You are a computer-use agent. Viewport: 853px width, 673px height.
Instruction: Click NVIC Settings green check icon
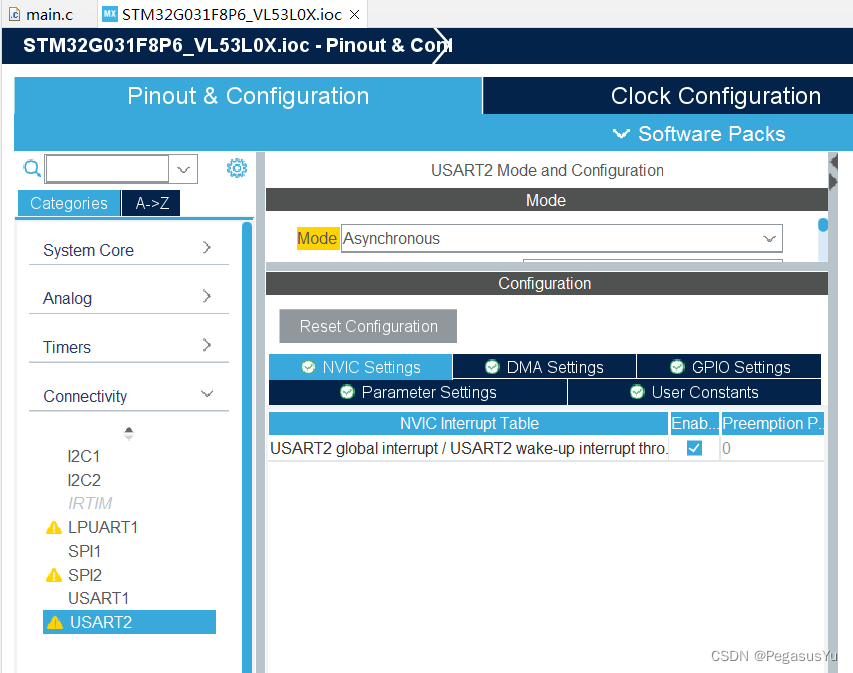308,367
